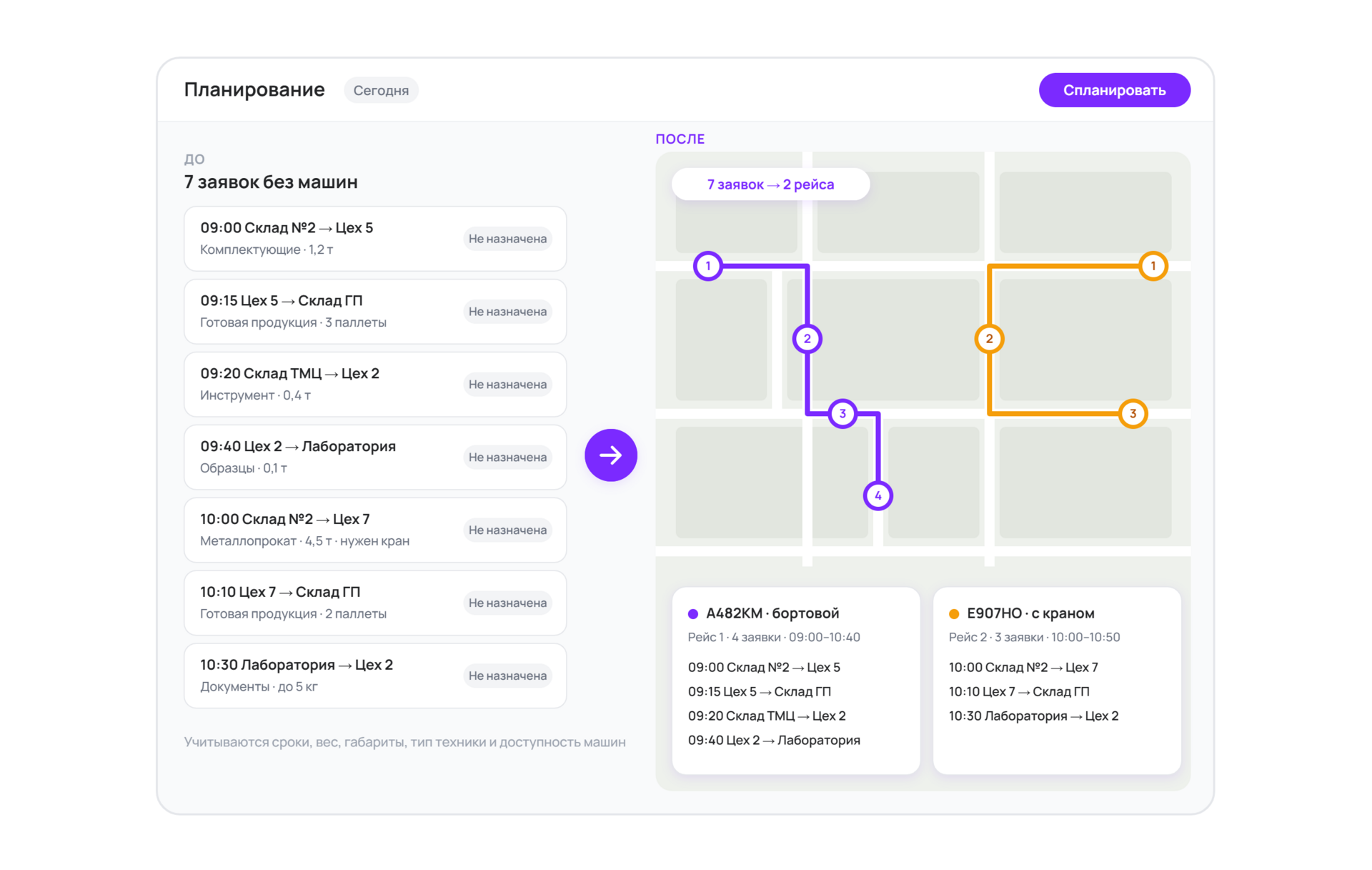Screen dimensions: 1372x870
Task: Click the 7 заявок без машин heading
Action: (271, 182)
